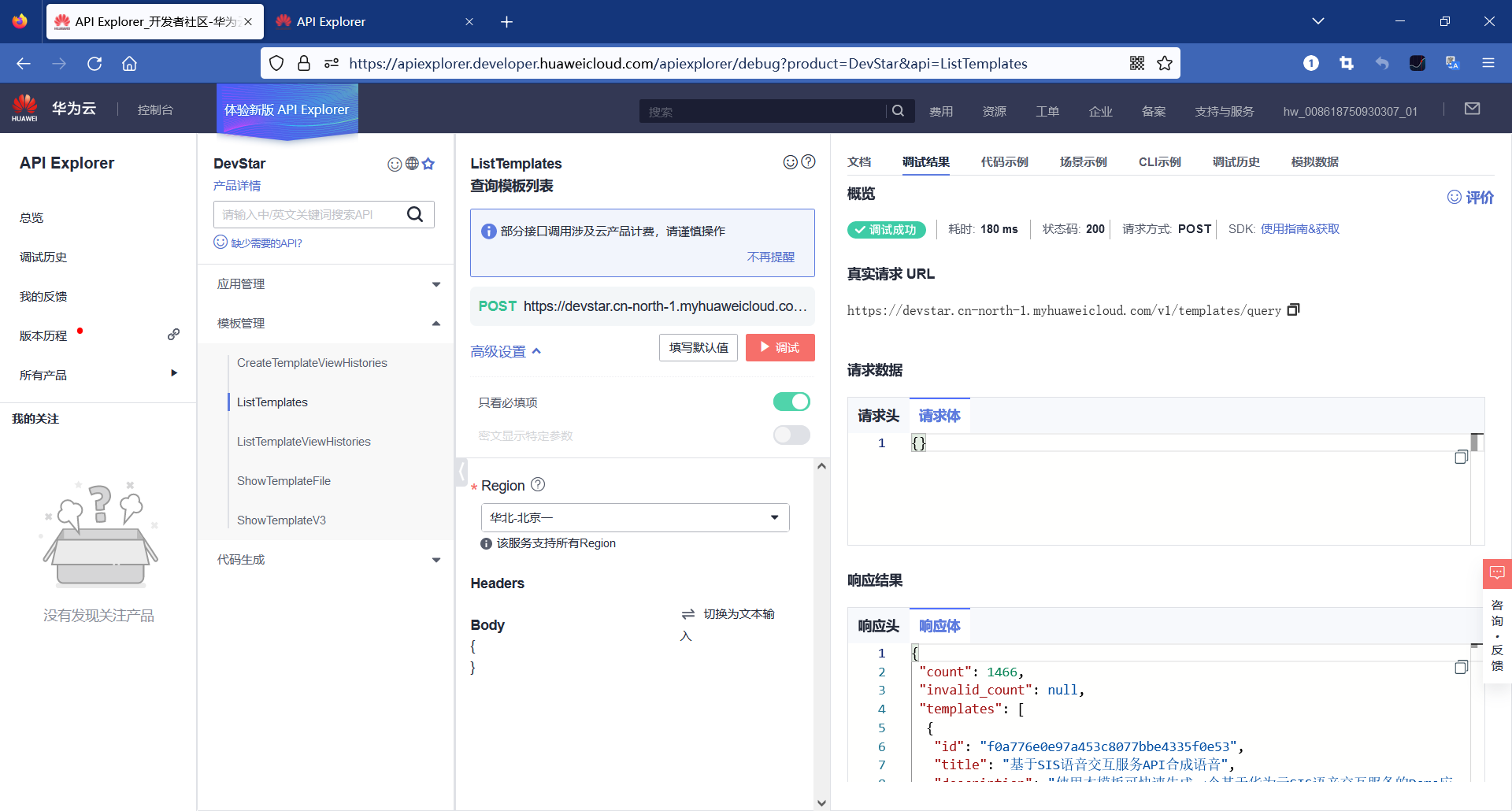Go to the Firefox home page

coord(130,64)
